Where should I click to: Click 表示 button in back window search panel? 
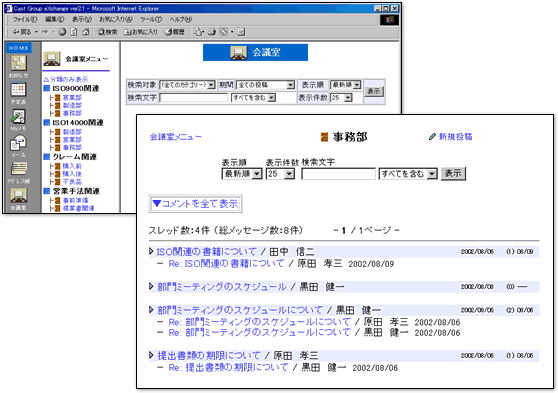[374, 91]
